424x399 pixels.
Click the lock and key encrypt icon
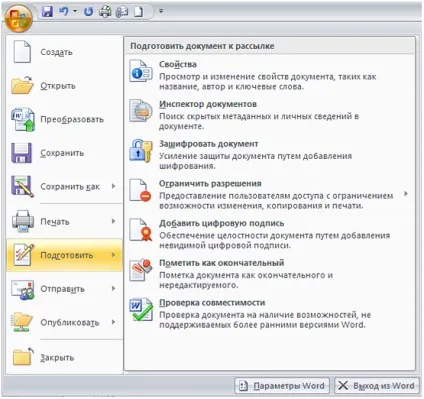point(141,151)
